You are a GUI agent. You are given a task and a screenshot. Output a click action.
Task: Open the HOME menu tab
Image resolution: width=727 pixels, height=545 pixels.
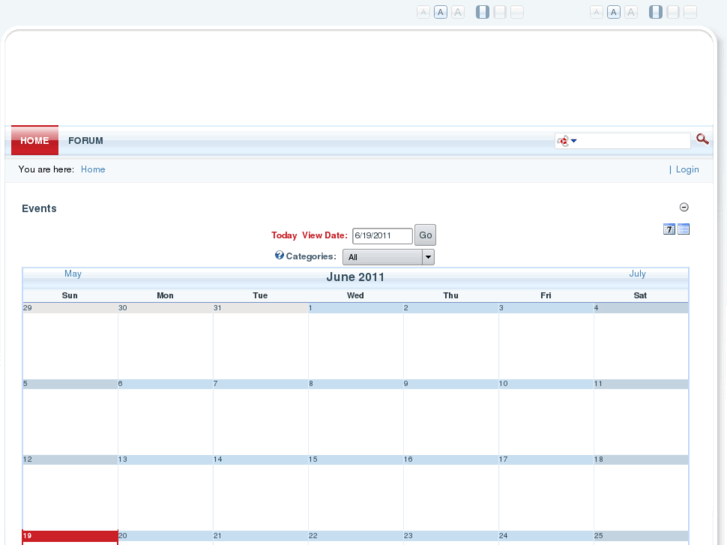(34, 141)
